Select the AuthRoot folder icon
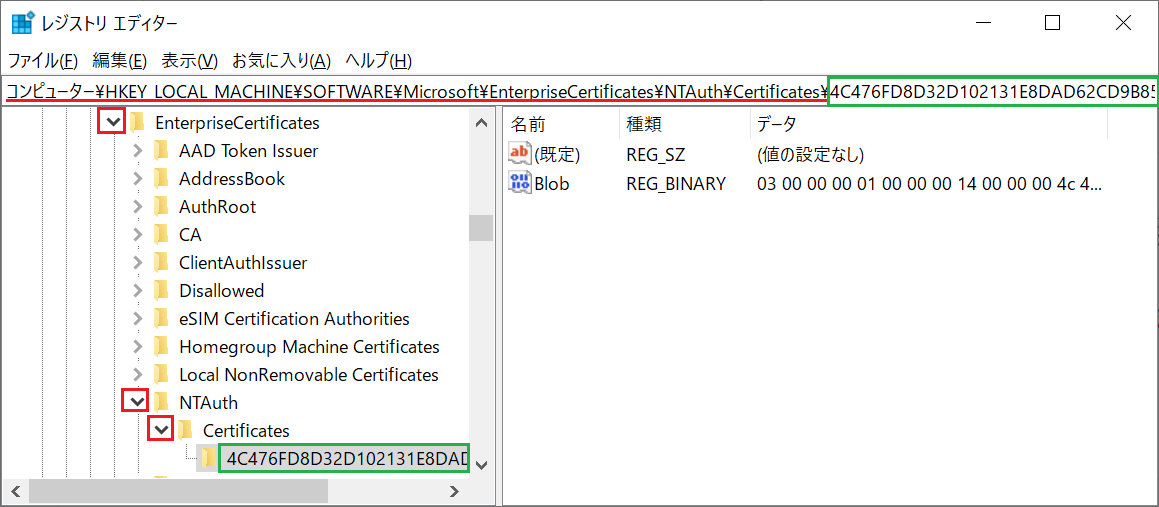 click(x=161, y=207)
